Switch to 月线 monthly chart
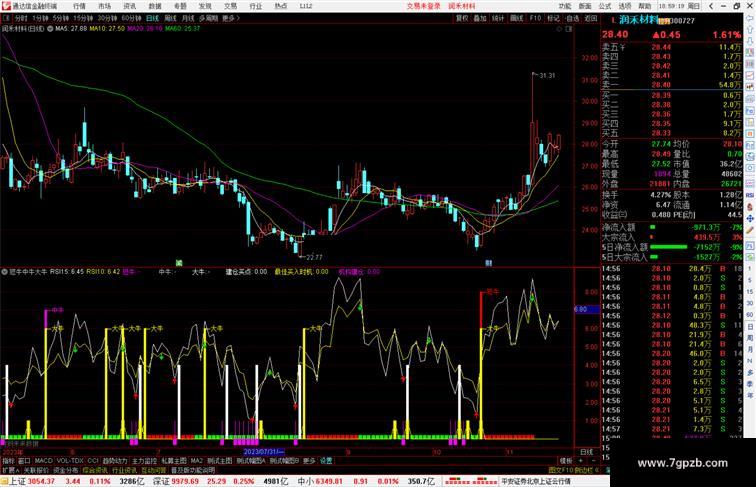Image resolution: width=756 pixels, height=487 pixels. click(x=188, y=18)
